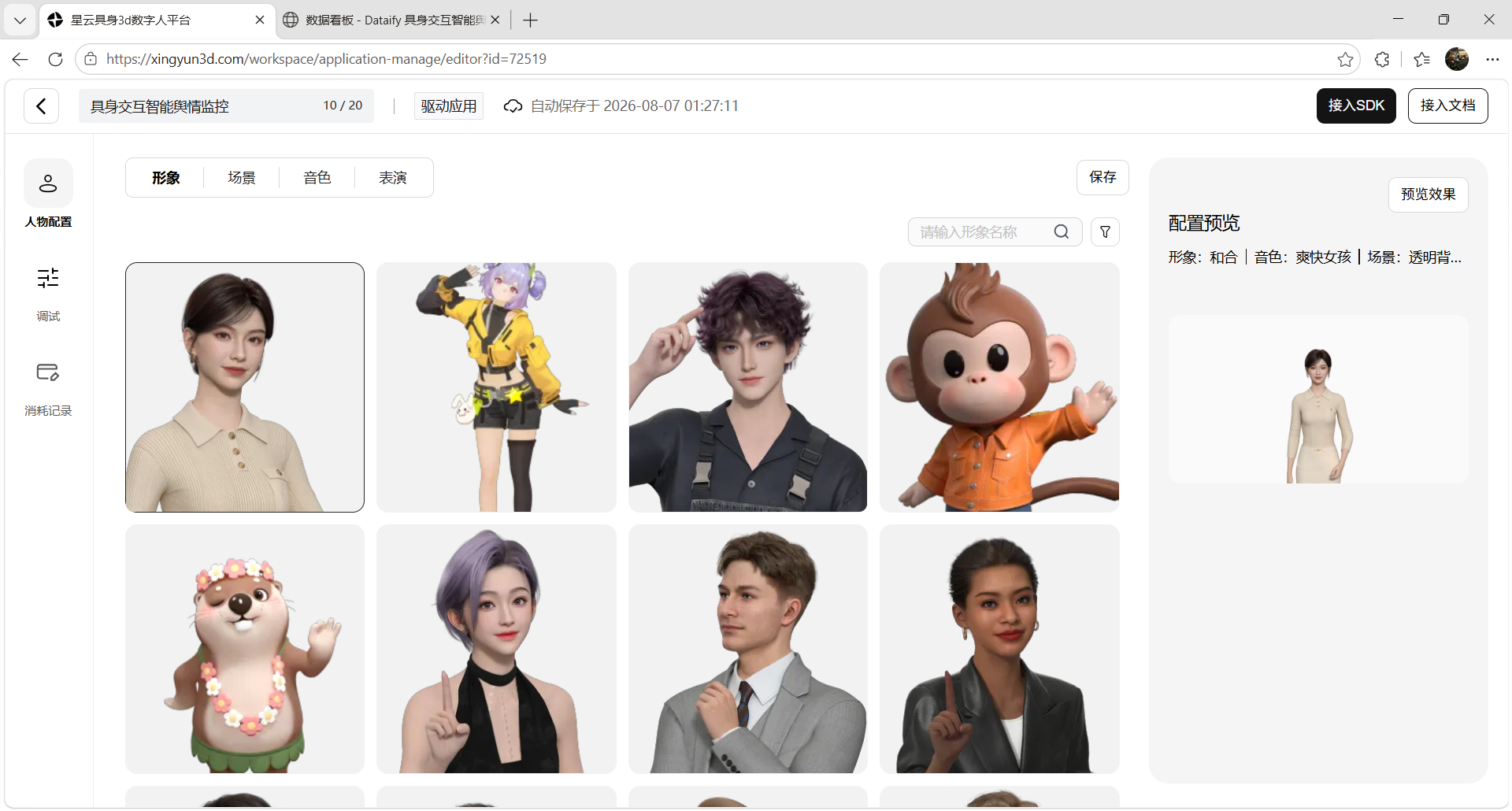Click browser back arrow
Image resolution: width=1512 pixels, height=811 pixels.
[20, 59]
